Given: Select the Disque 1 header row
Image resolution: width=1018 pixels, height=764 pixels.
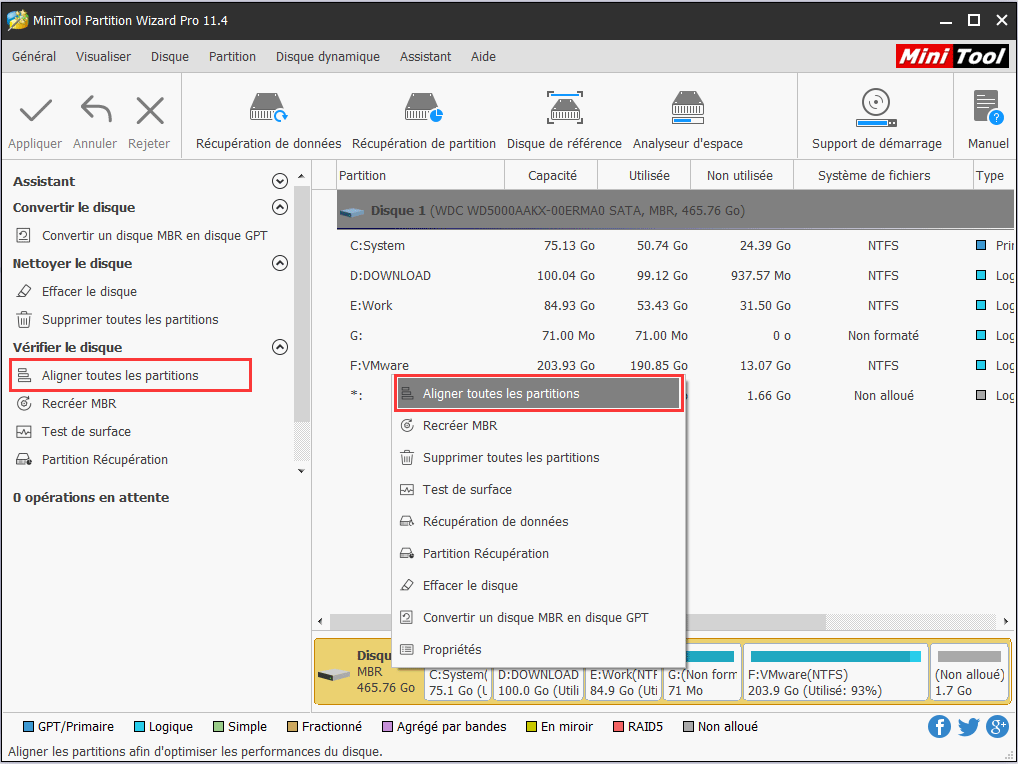Looking at the screenshot, I should click(675, 210).
